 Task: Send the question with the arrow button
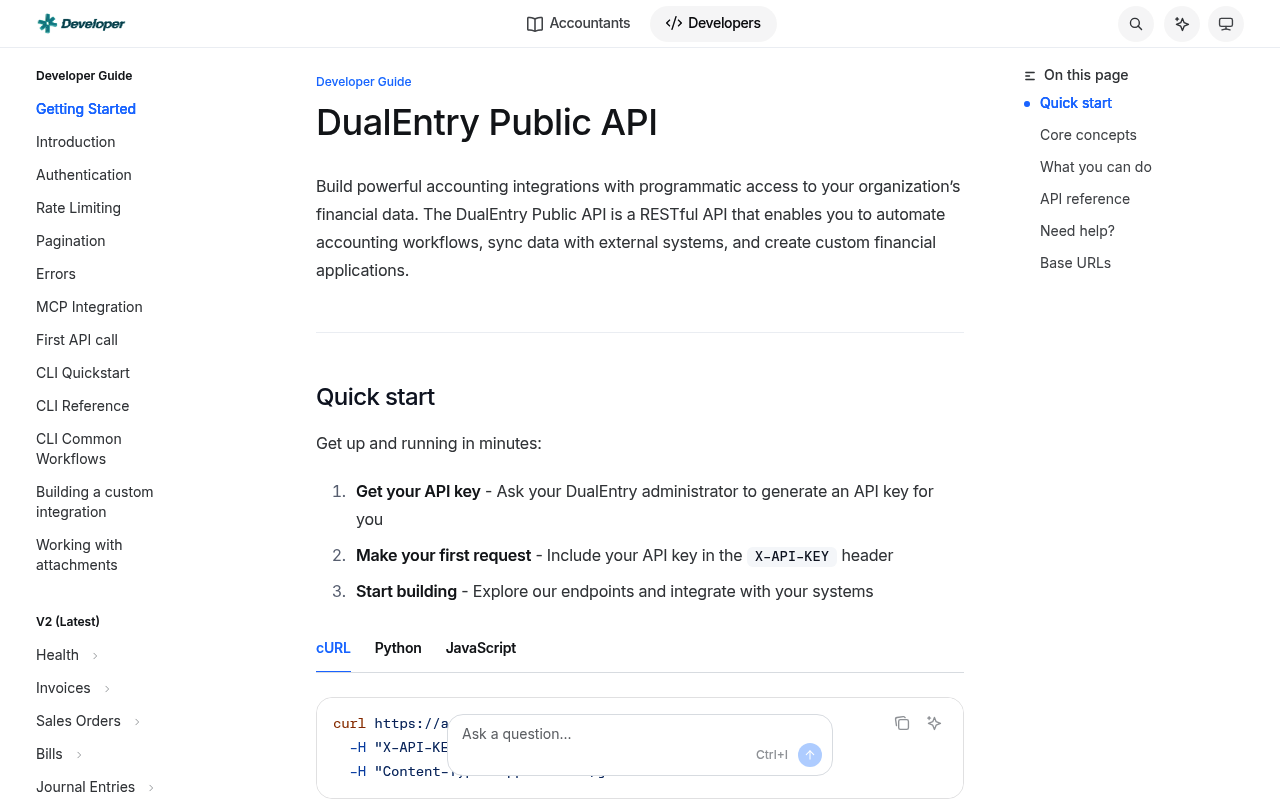[x=810, y=755]
